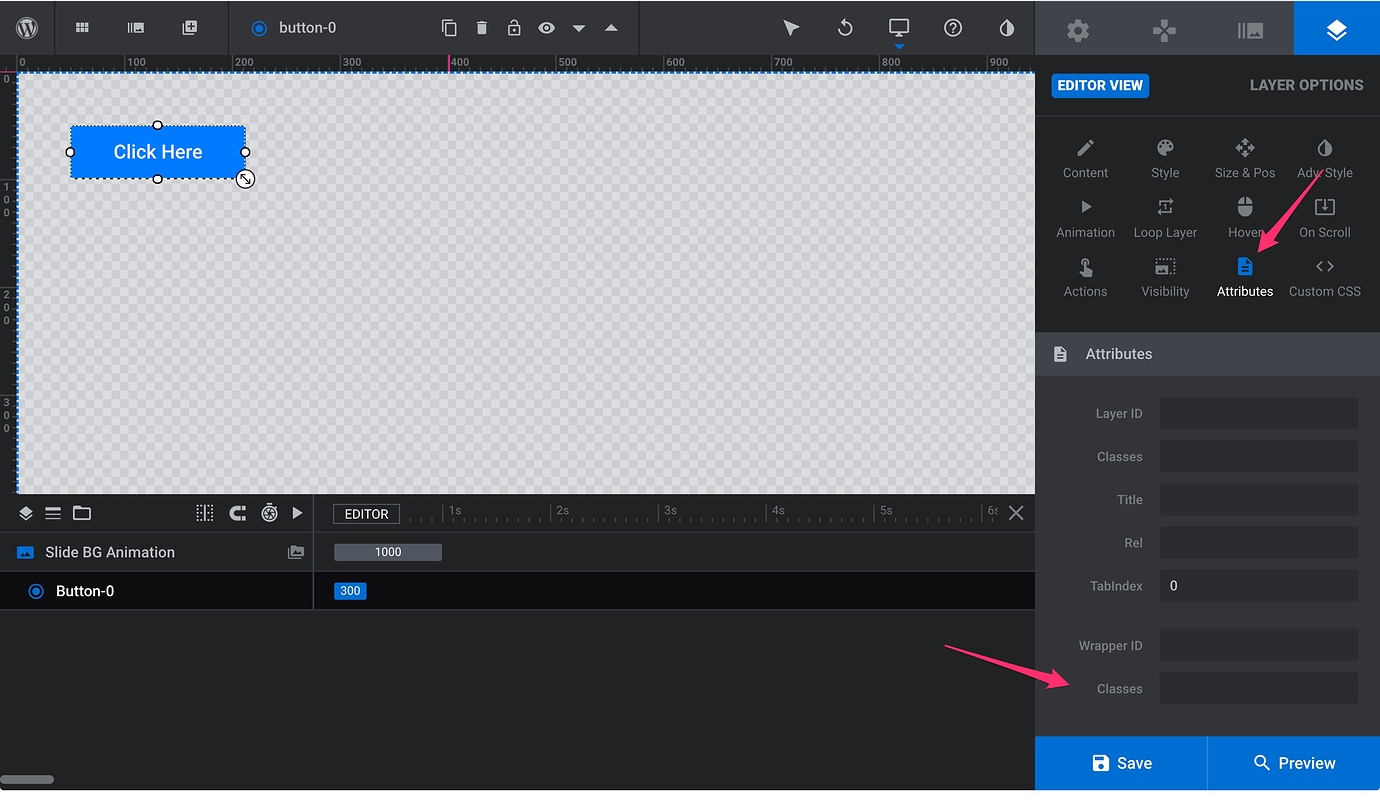Select the Style panel icon

(1164, 156)
